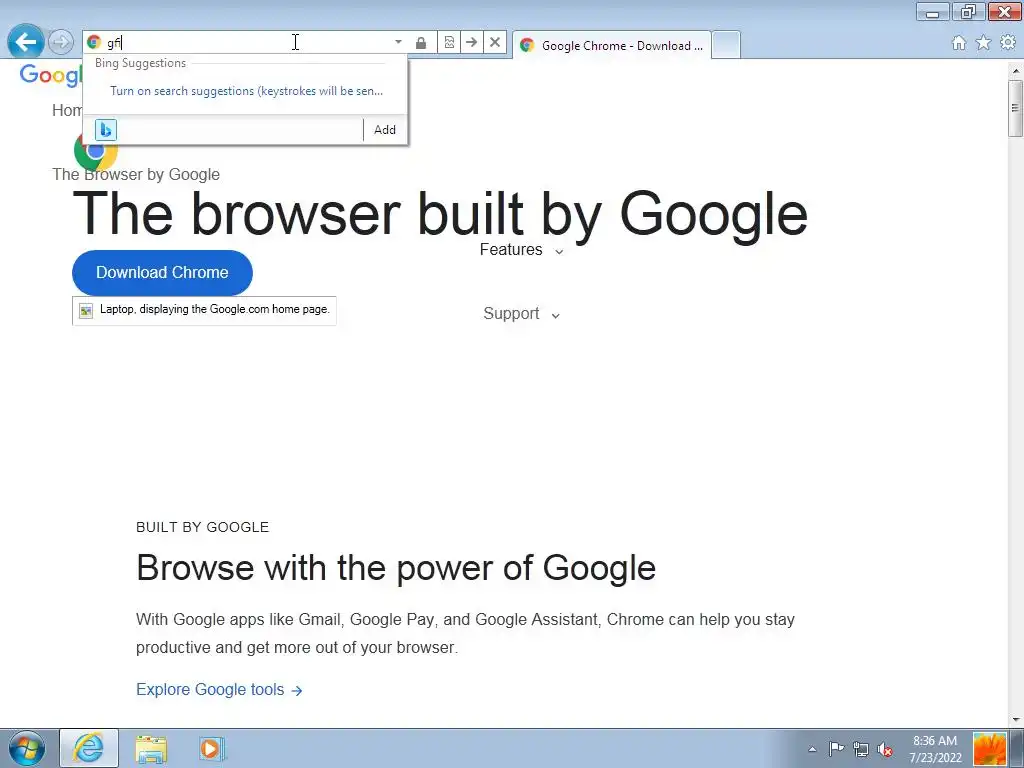Click the 'The Browser by Google' text
Image resolution: width=1024 pixels, height=768 pixels.
[136, 174]
